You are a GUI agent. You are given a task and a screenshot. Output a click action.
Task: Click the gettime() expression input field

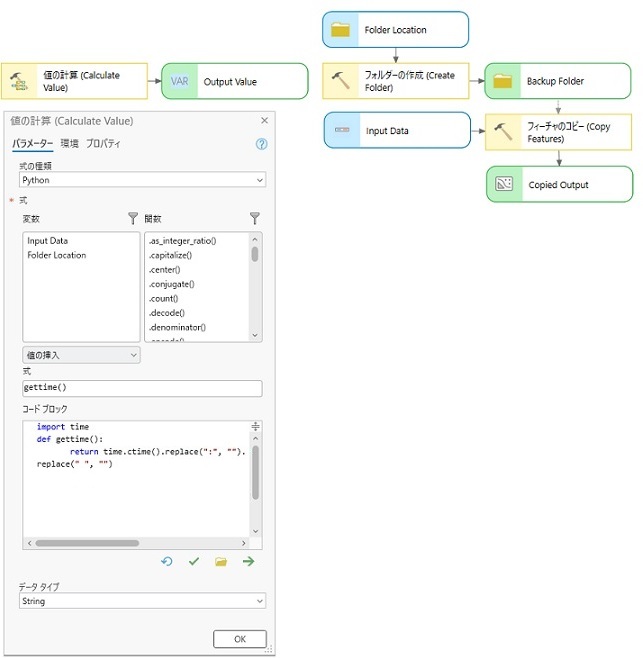[142, 388]
